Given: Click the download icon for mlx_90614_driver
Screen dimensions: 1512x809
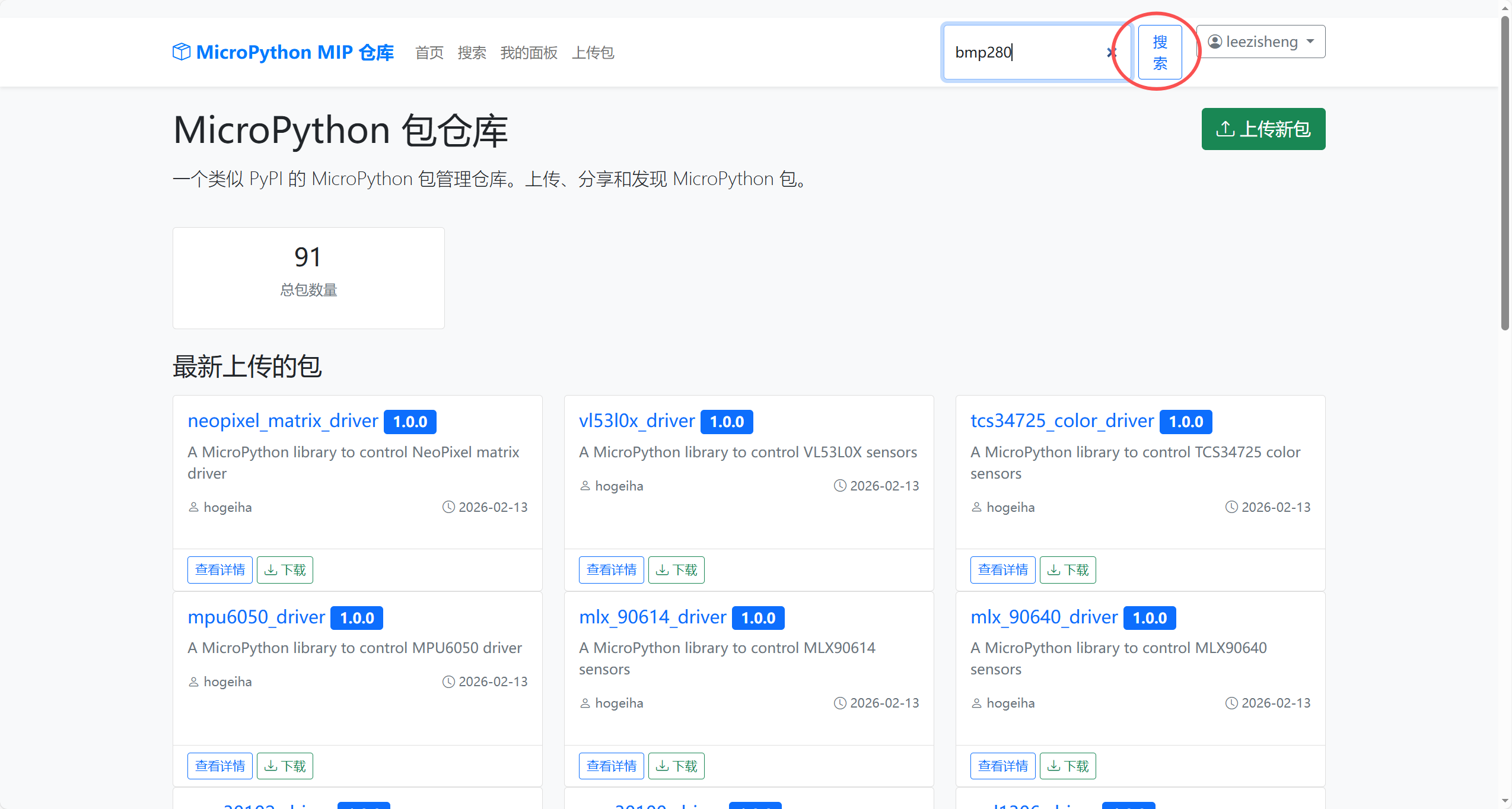Looking at the screenshot, I should (x=663, y=766).
